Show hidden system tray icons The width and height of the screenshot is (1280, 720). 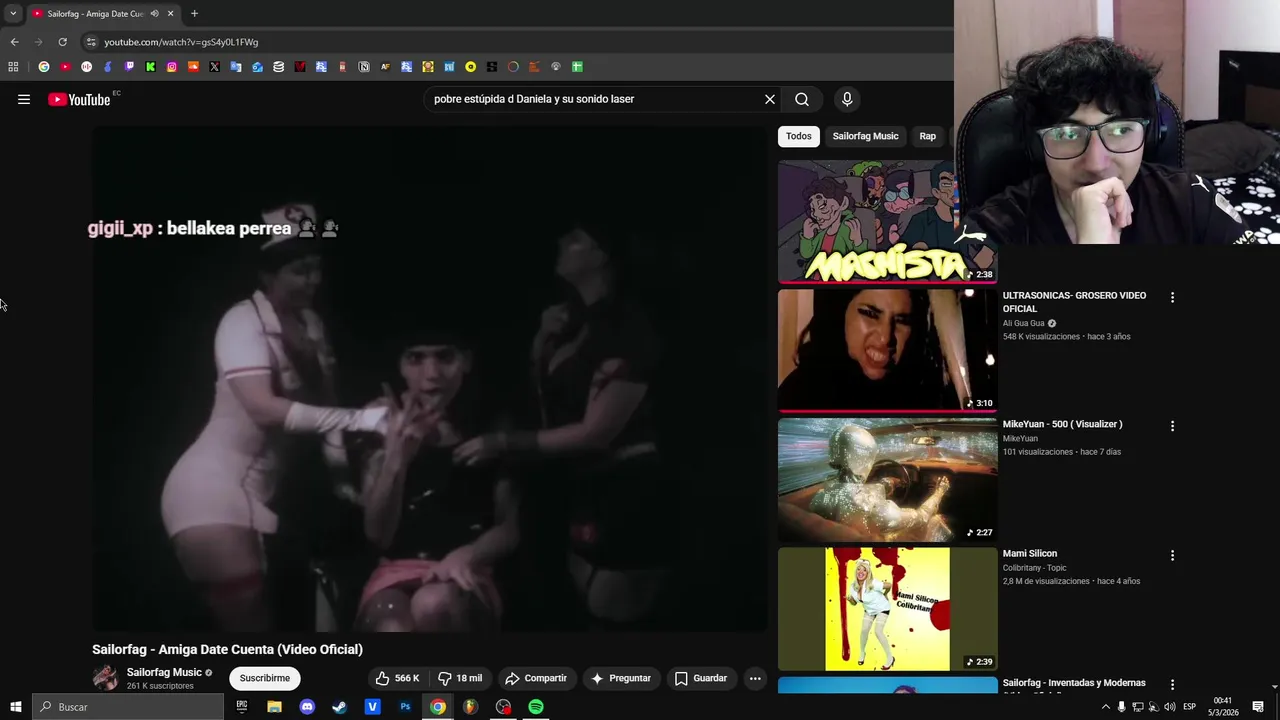[x=1105, y=707]
